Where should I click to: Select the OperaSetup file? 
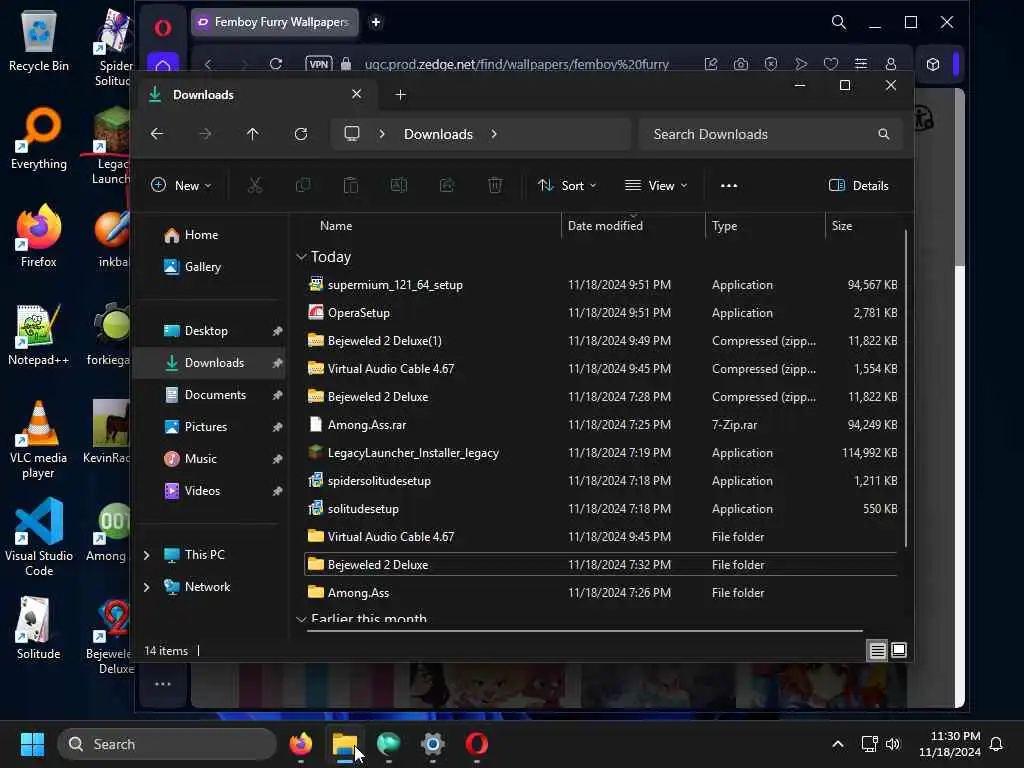[601, 313]
